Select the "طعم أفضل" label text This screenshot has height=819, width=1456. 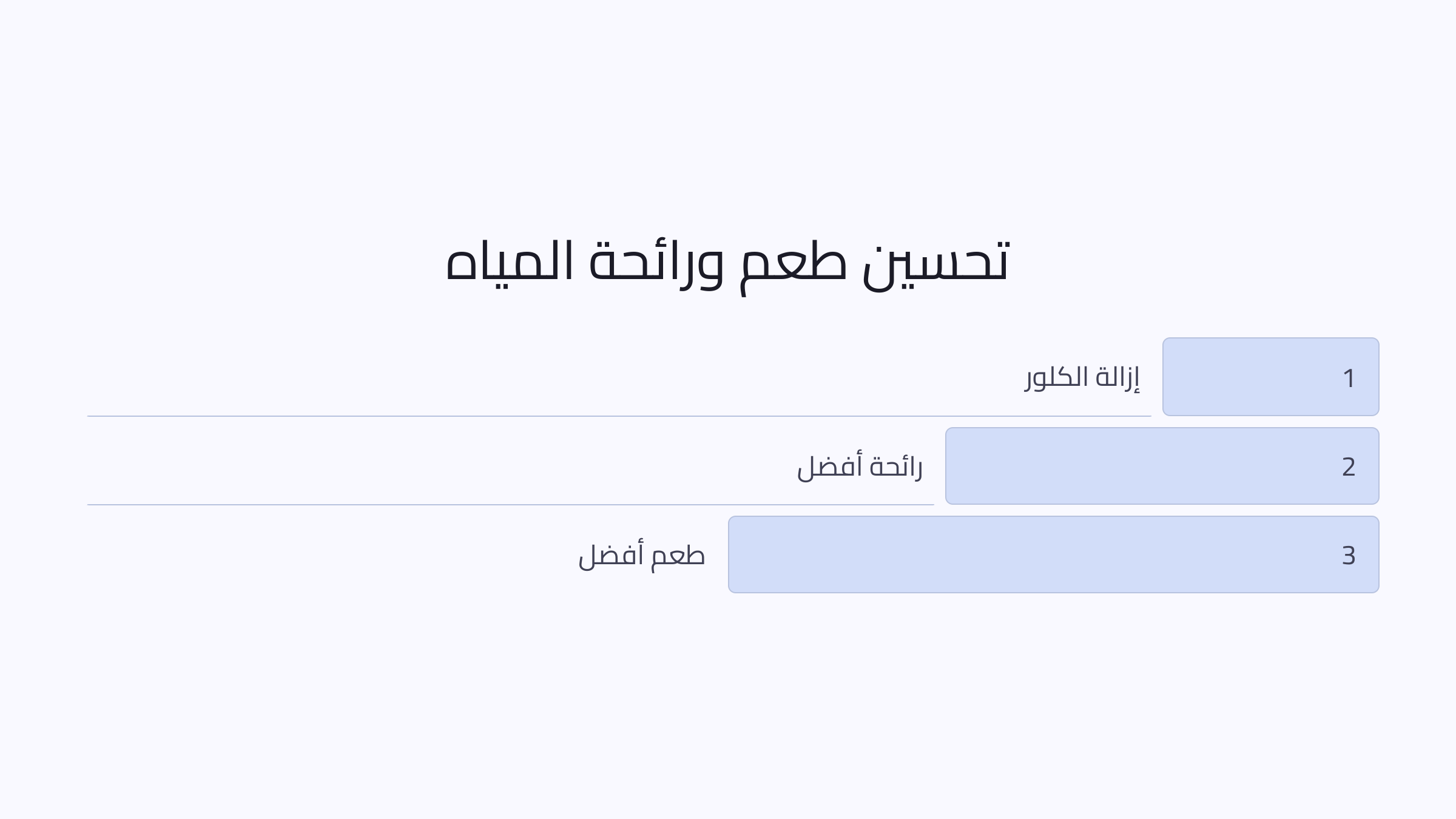click(642, 556)
